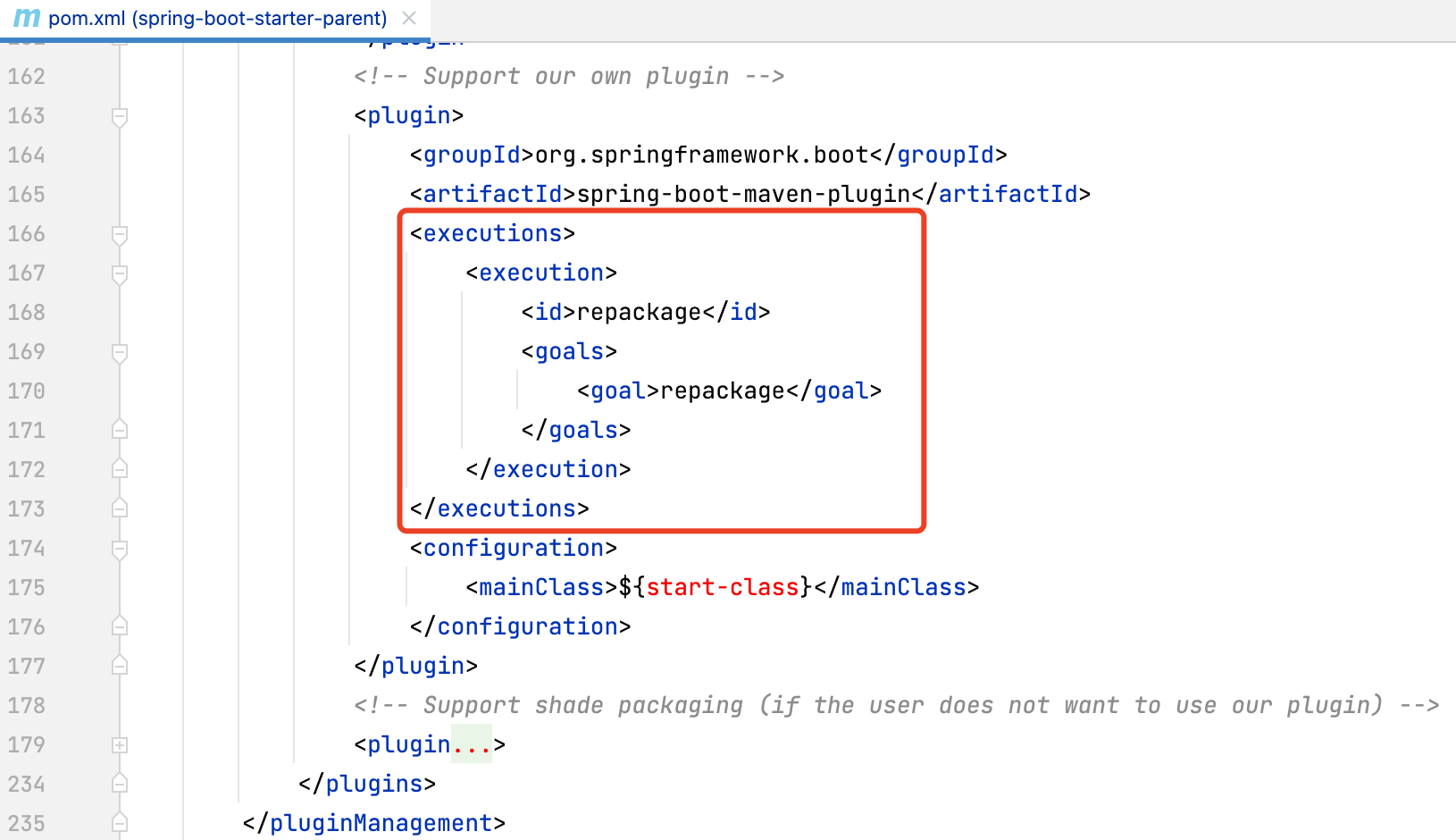Click the fold end marker on line 176
This screenshot has height=840, width=1456.
pos(120,626)
